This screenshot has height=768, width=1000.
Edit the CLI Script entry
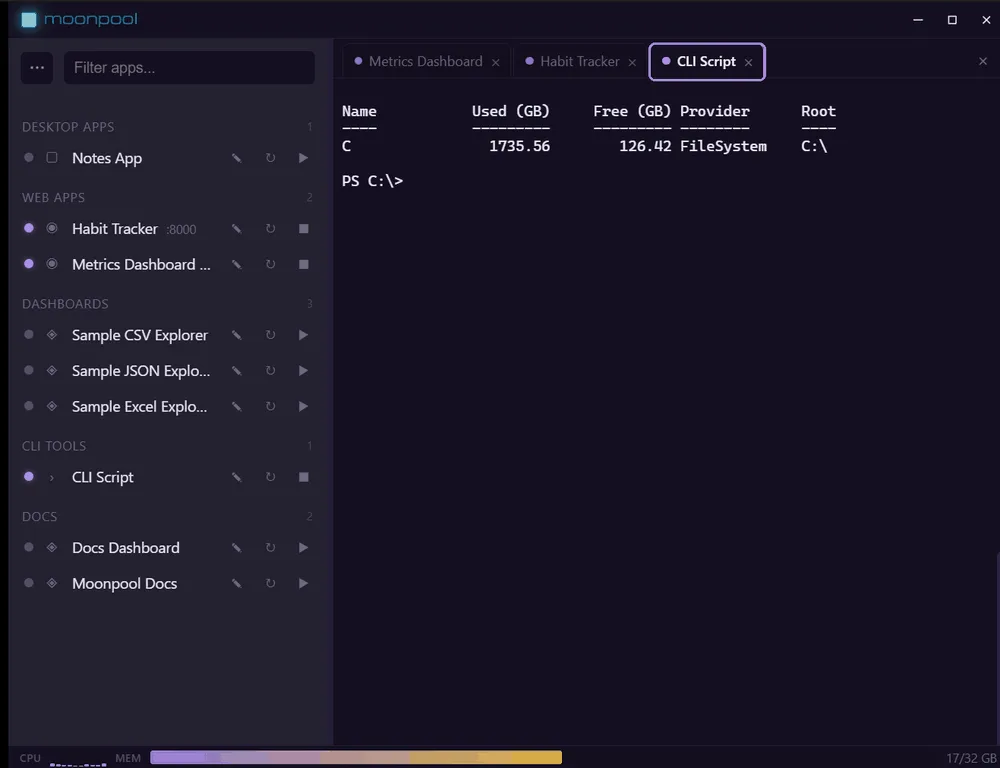click(237, 477)
